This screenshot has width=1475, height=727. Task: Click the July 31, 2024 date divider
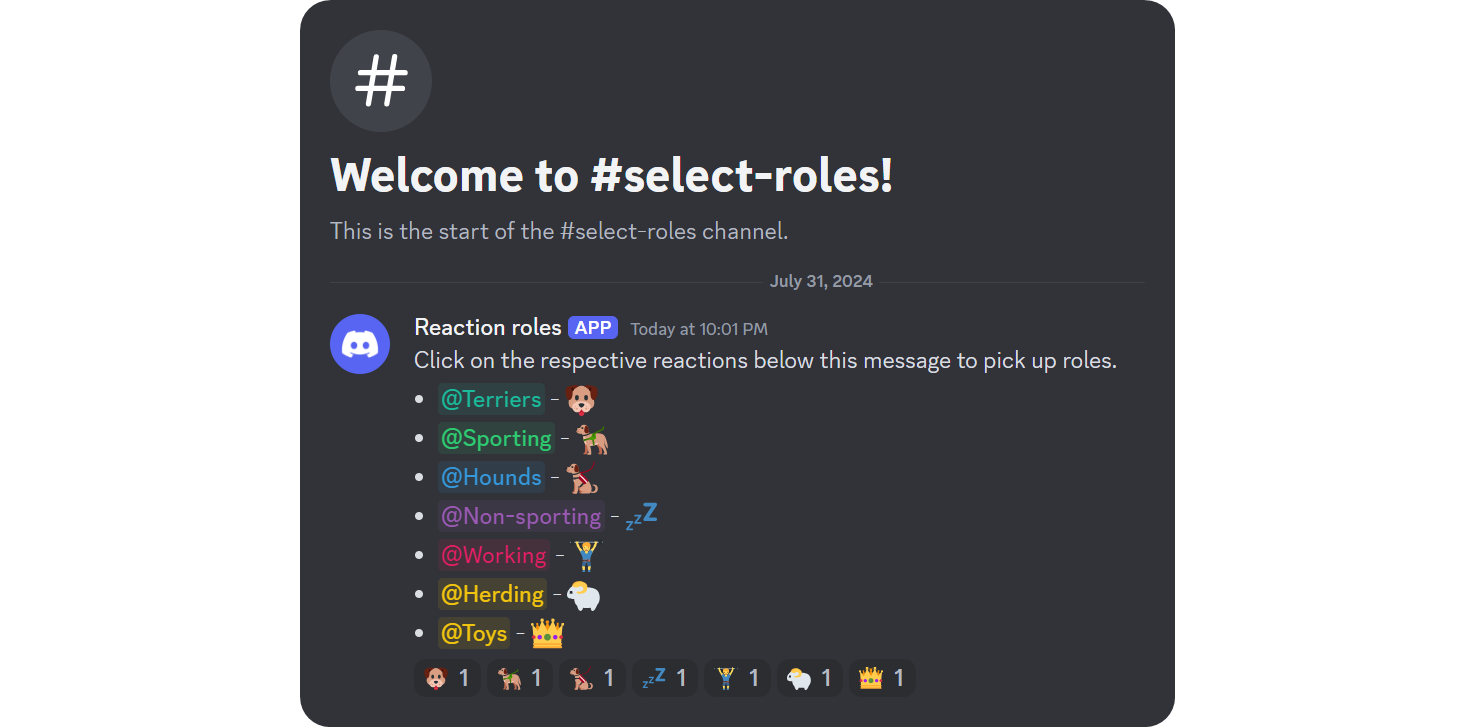click(x=820, y=281)
